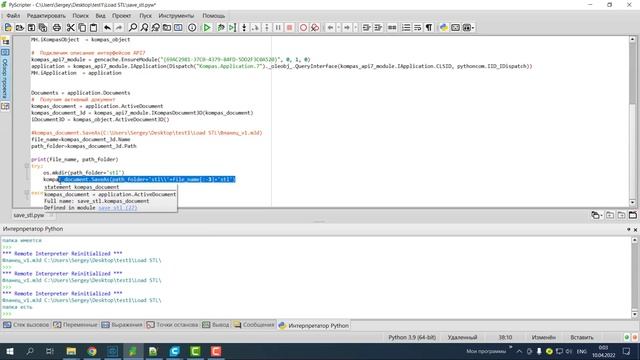Toggle breakpoint with red circle icon
The width and height of the screenshot is (640, 360).
[303, 27]
